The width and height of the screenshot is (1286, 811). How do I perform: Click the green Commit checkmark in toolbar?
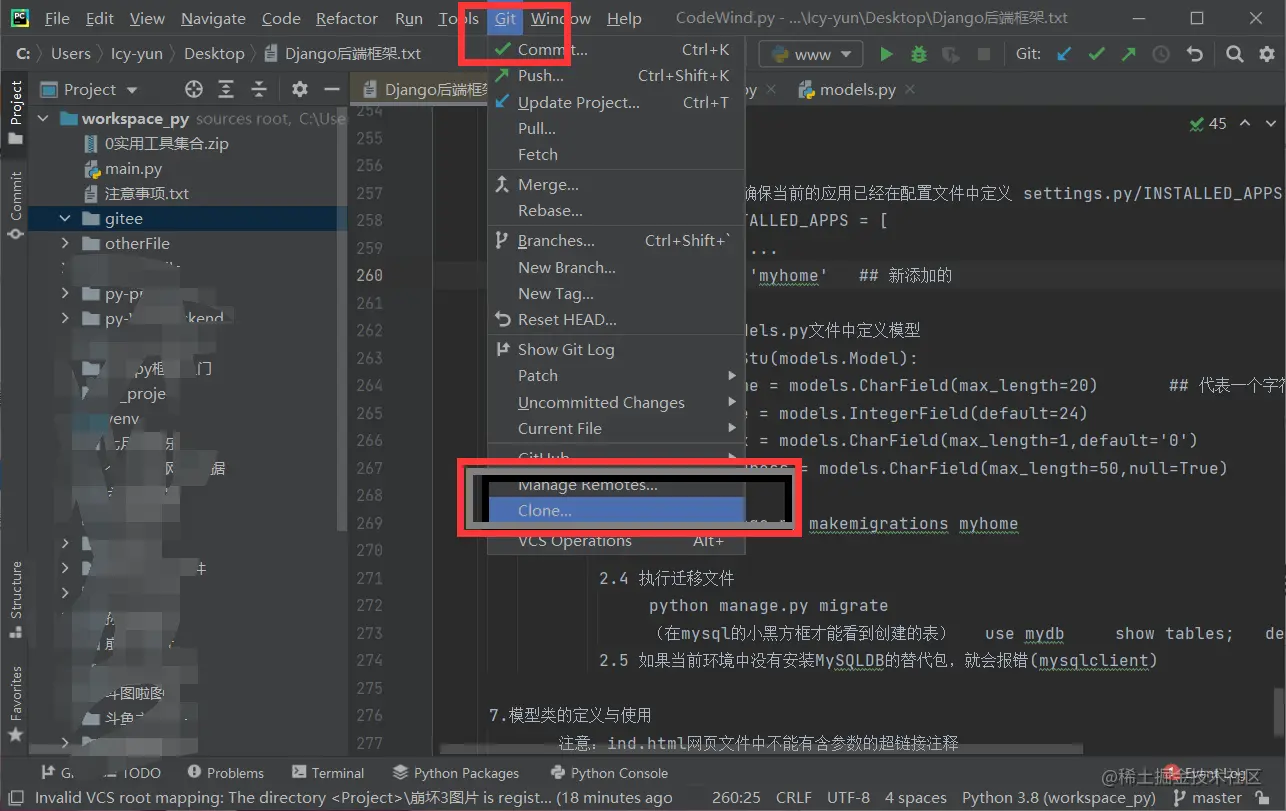(x=1096, y=54)
